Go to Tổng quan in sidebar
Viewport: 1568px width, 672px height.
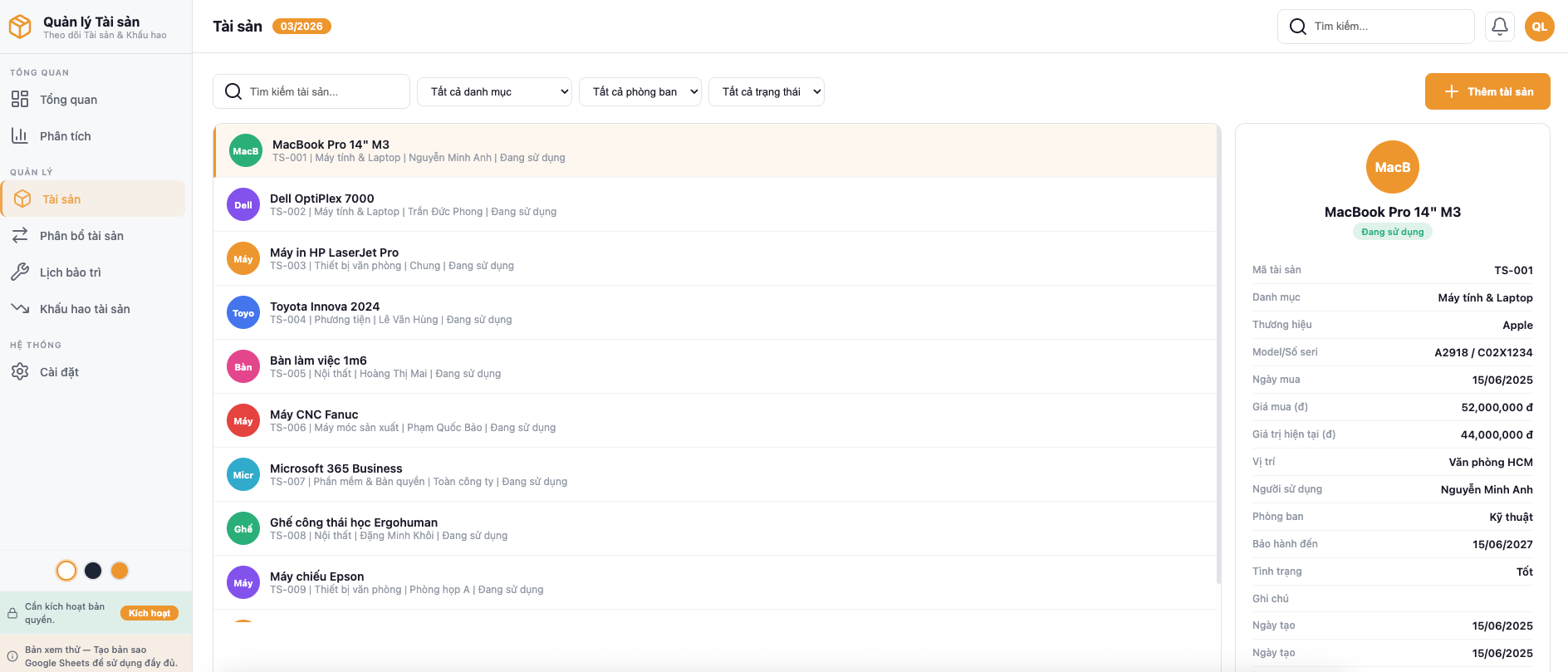[68, 100]
